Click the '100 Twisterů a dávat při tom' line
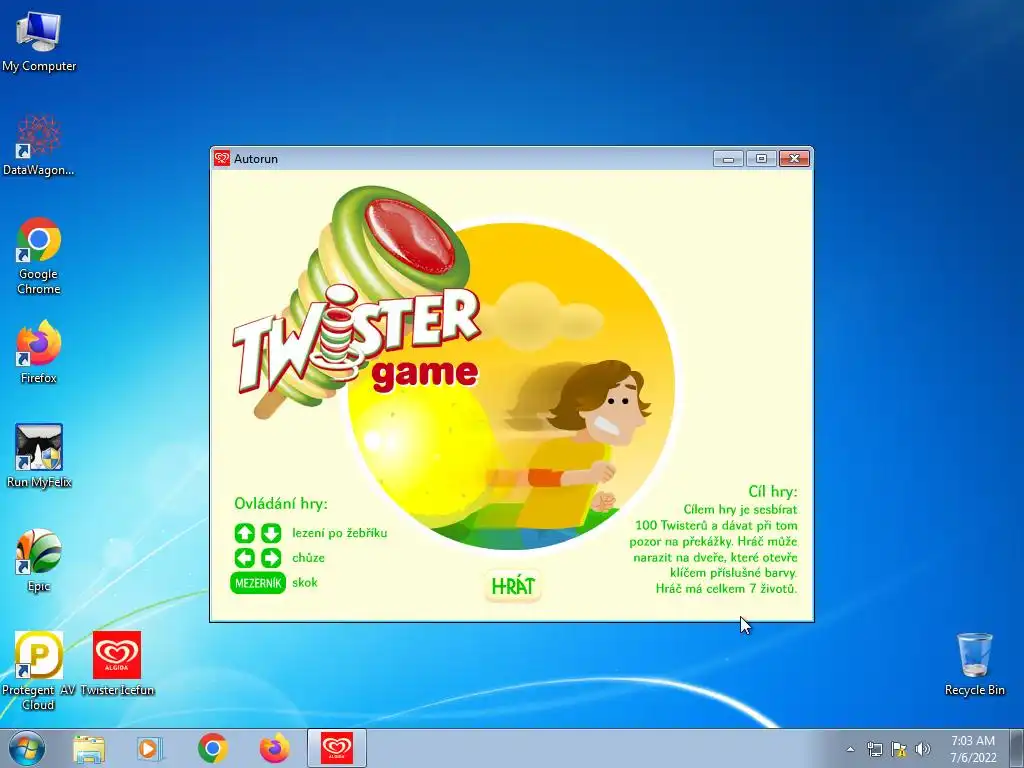The width and height of the screenshot is (1024, 768). [716, 525]
